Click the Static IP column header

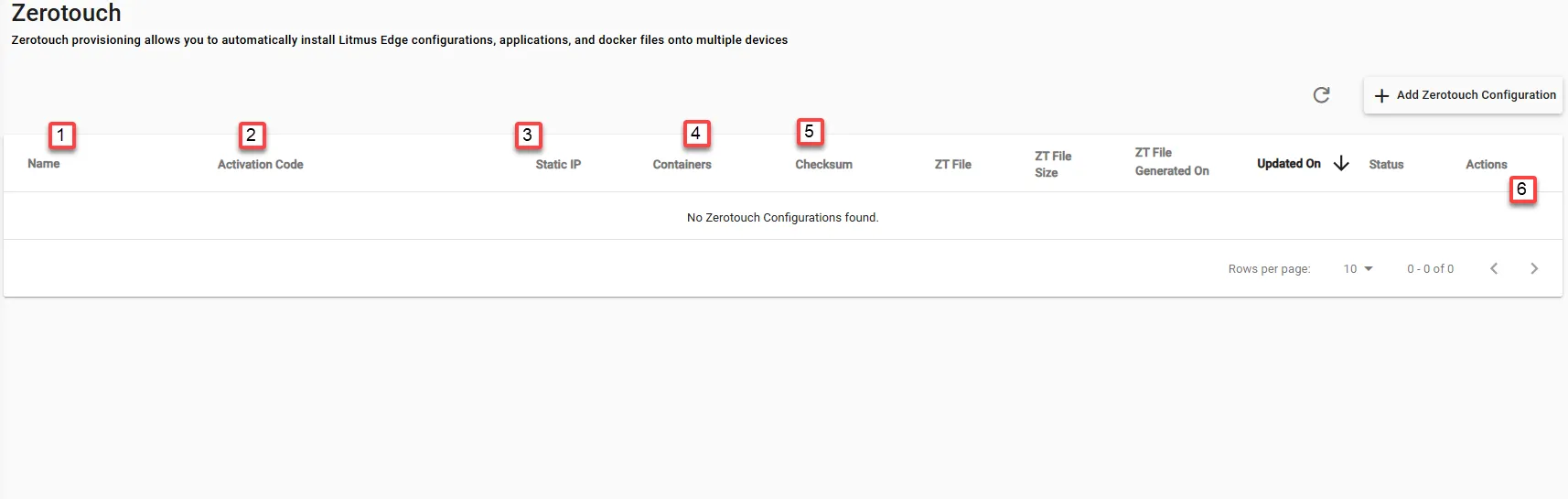558,164
